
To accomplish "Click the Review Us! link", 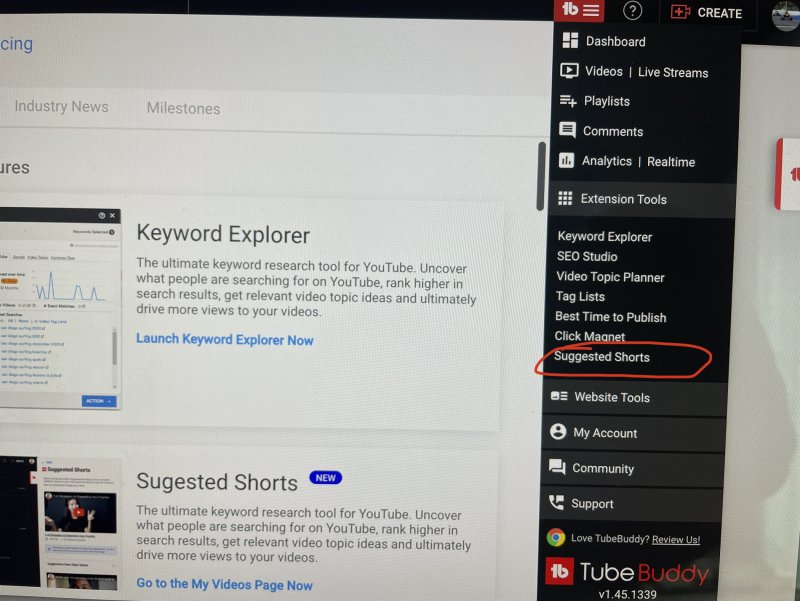I will (x=675, y=539).
